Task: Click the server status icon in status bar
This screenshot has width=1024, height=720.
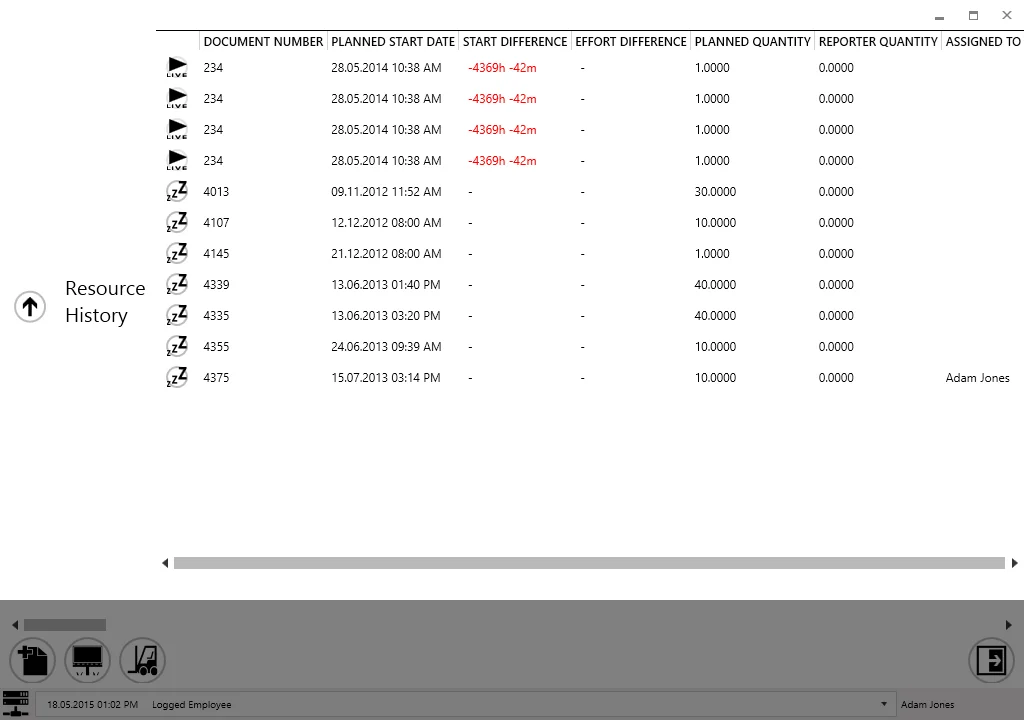Action: (15, 704)
